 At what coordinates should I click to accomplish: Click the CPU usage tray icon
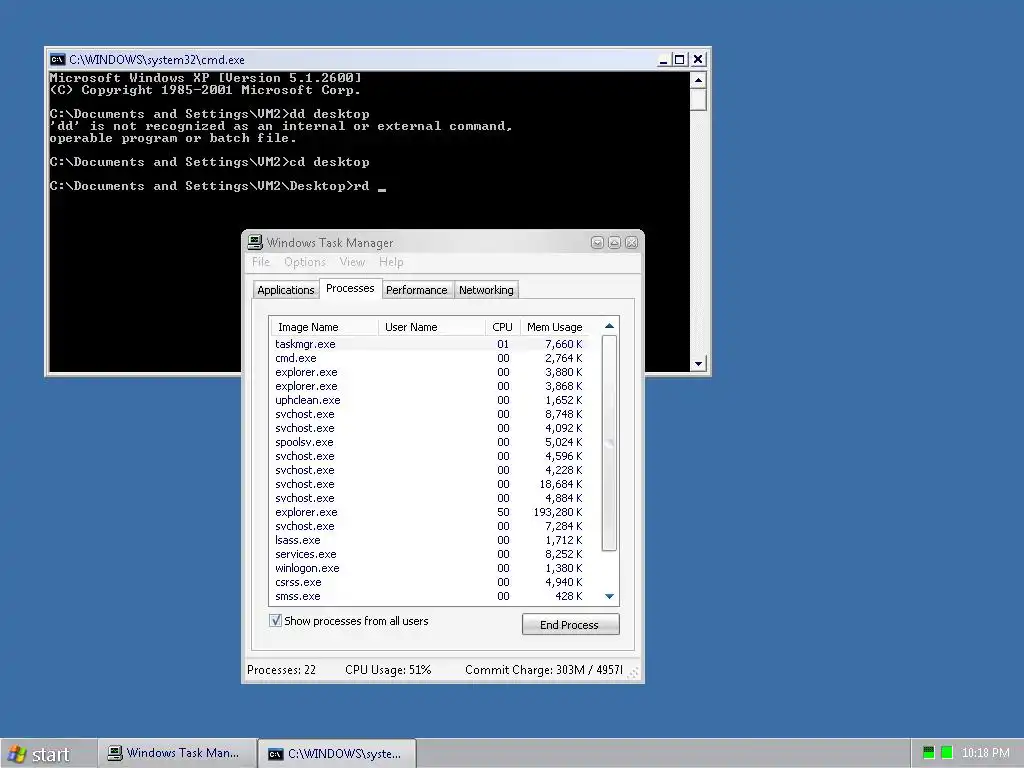coord(929,753)
